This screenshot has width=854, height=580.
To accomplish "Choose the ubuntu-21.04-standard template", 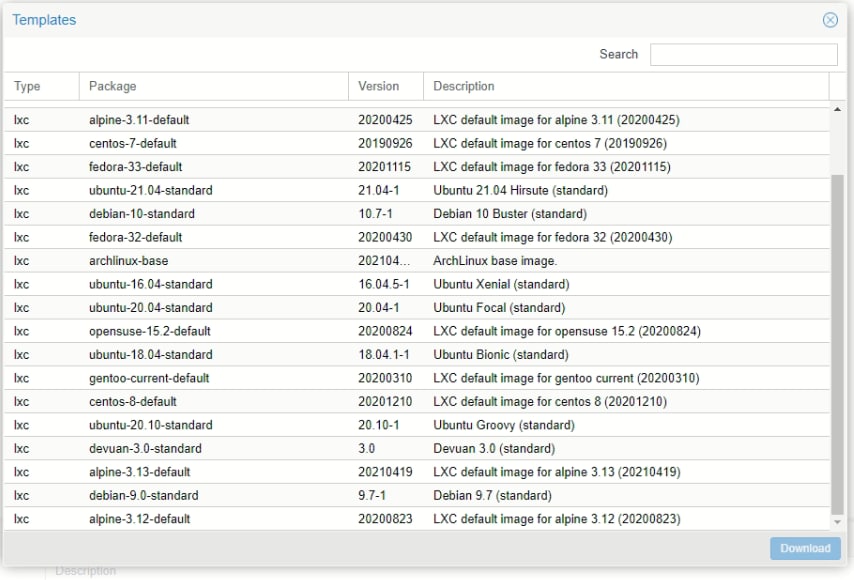I will click(151, 190).
